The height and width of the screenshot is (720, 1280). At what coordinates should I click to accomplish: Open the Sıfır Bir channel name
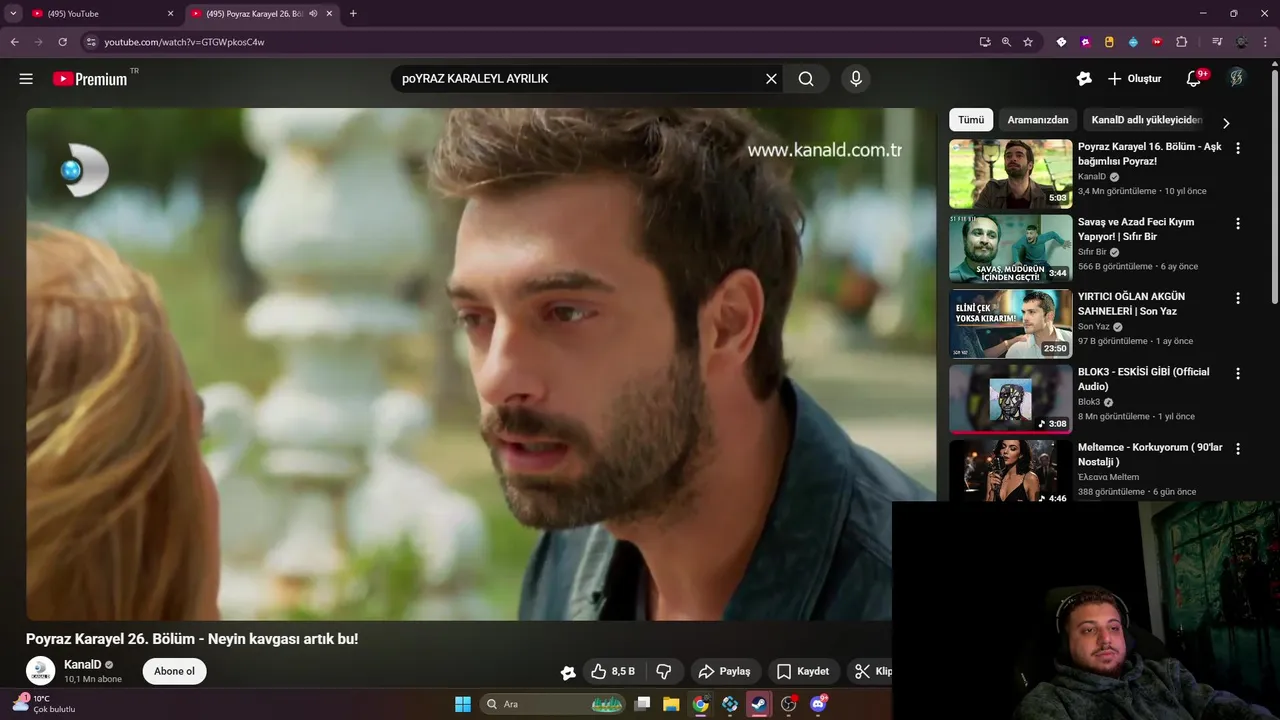pyautogui.click(x=1092, y=252)
